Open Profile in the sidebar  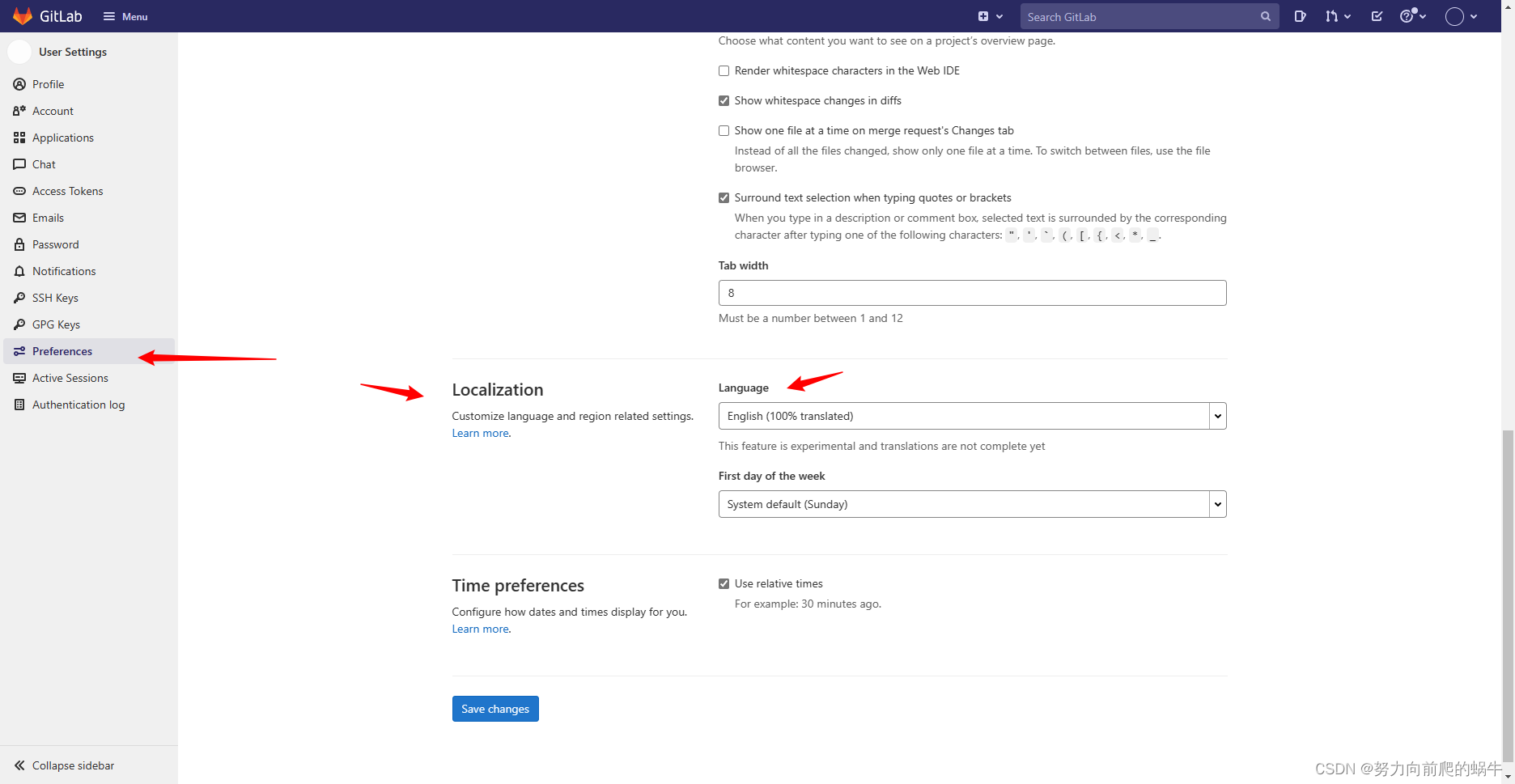89,84
